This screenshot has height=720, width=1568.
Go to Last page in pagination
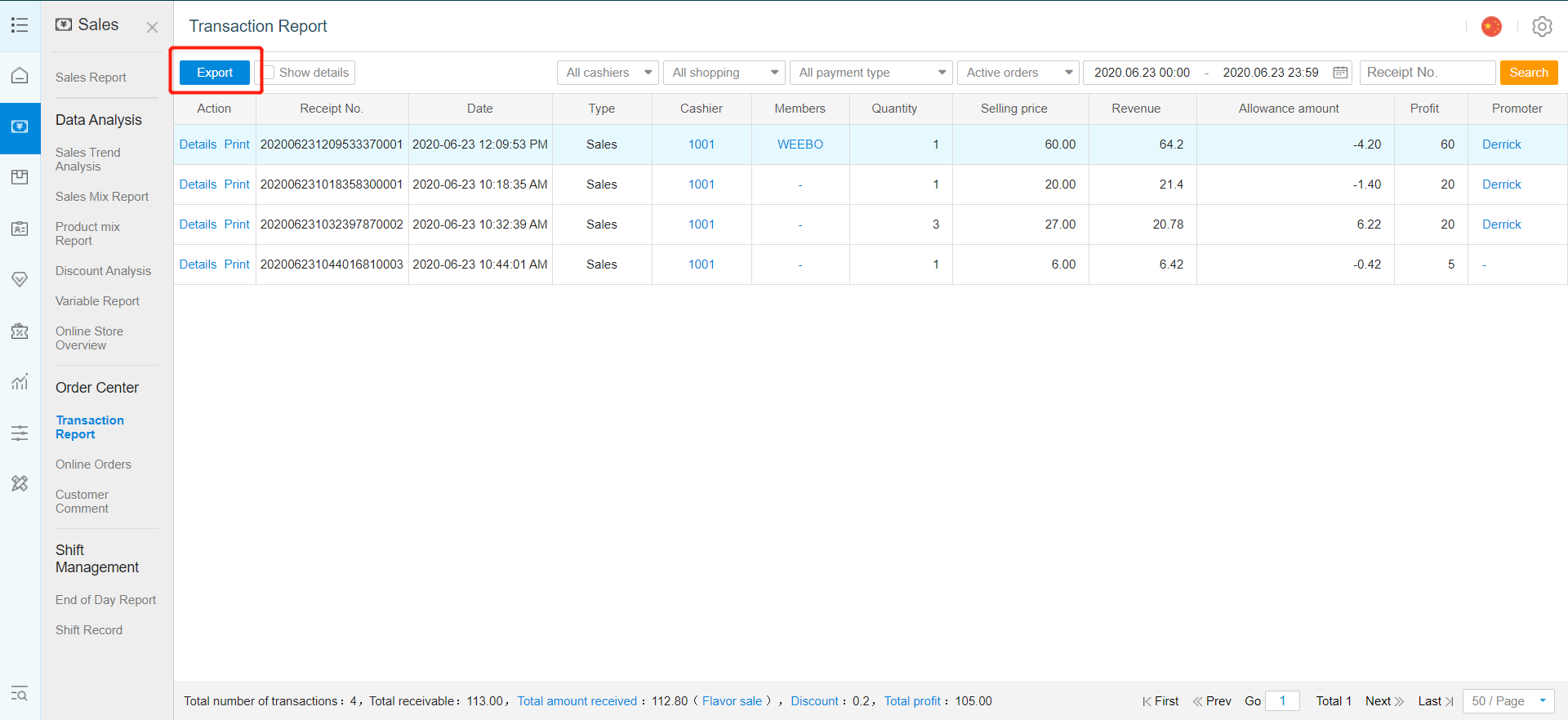click(1436, 701)
